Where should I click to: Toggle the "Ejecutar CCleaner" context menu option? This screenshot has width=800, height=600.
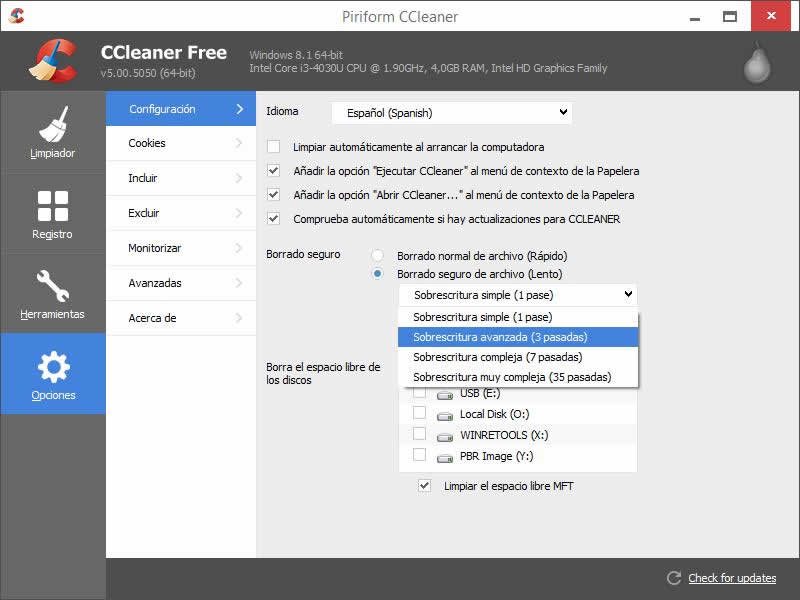pyautogui.click(x=274, y=170)
